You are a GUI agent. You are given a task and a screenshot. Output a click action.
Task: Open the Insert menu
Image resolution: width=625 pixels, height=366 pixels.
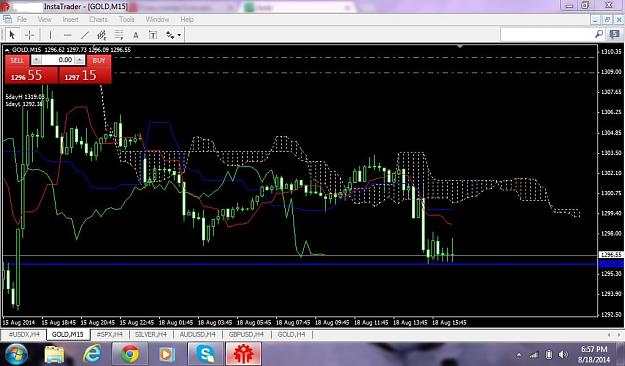coord(70,19)
